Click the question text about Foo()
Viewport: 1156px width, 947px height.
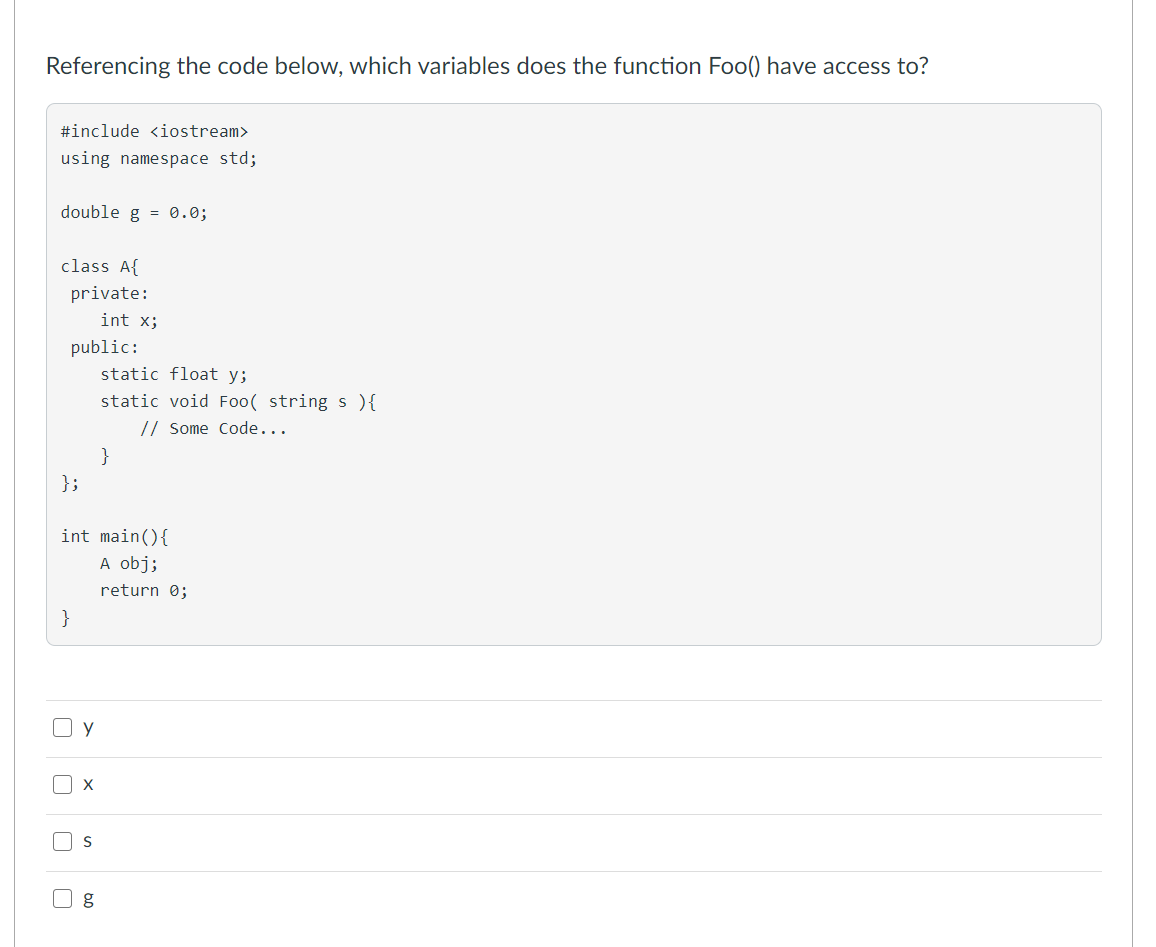tap(487, 66)
